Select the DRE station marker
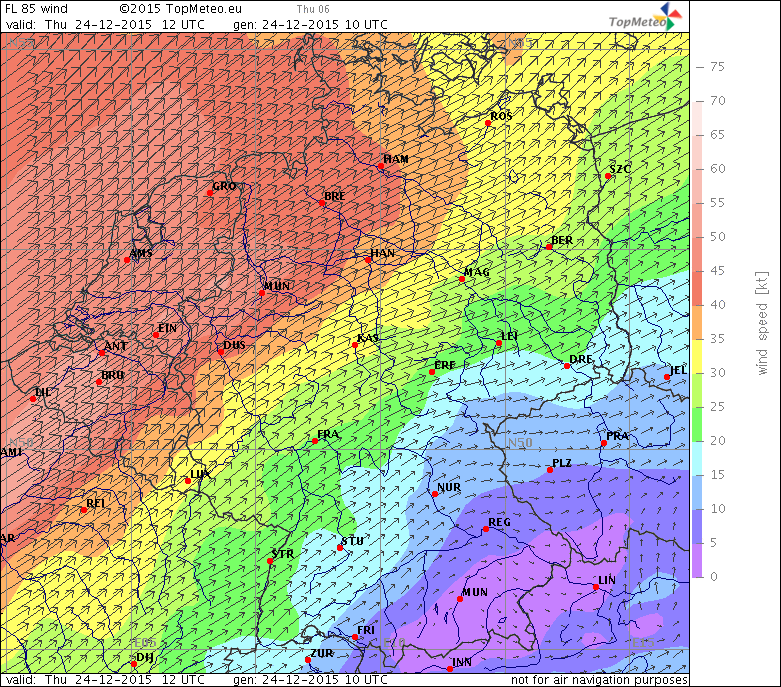Viewport: 781px width, 687px height. [x=567, y=366]
